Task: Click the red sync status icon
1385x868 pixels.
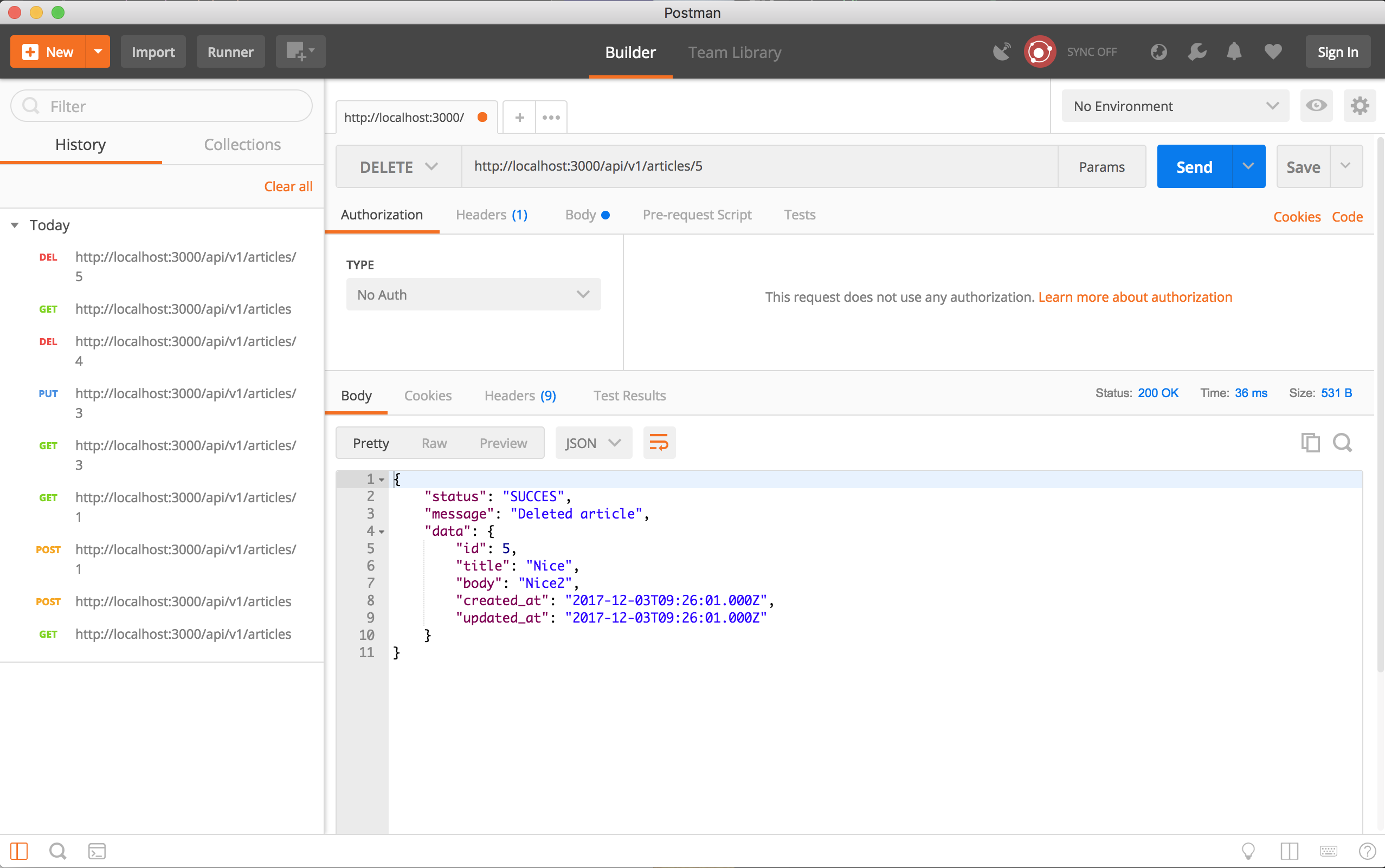Action: pyautogui.click(x=1039, y=51)
